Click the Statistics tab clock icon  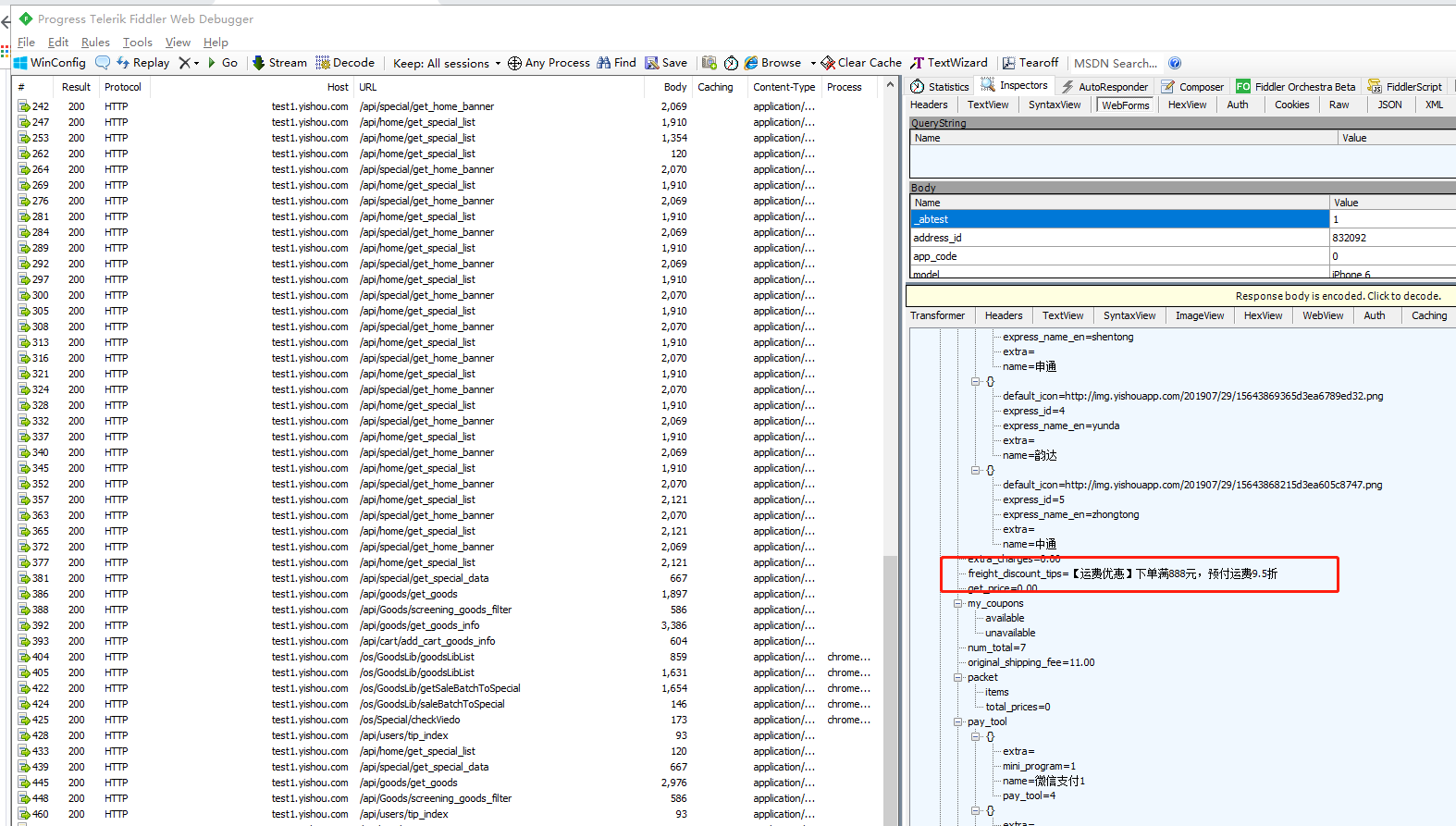918,86
